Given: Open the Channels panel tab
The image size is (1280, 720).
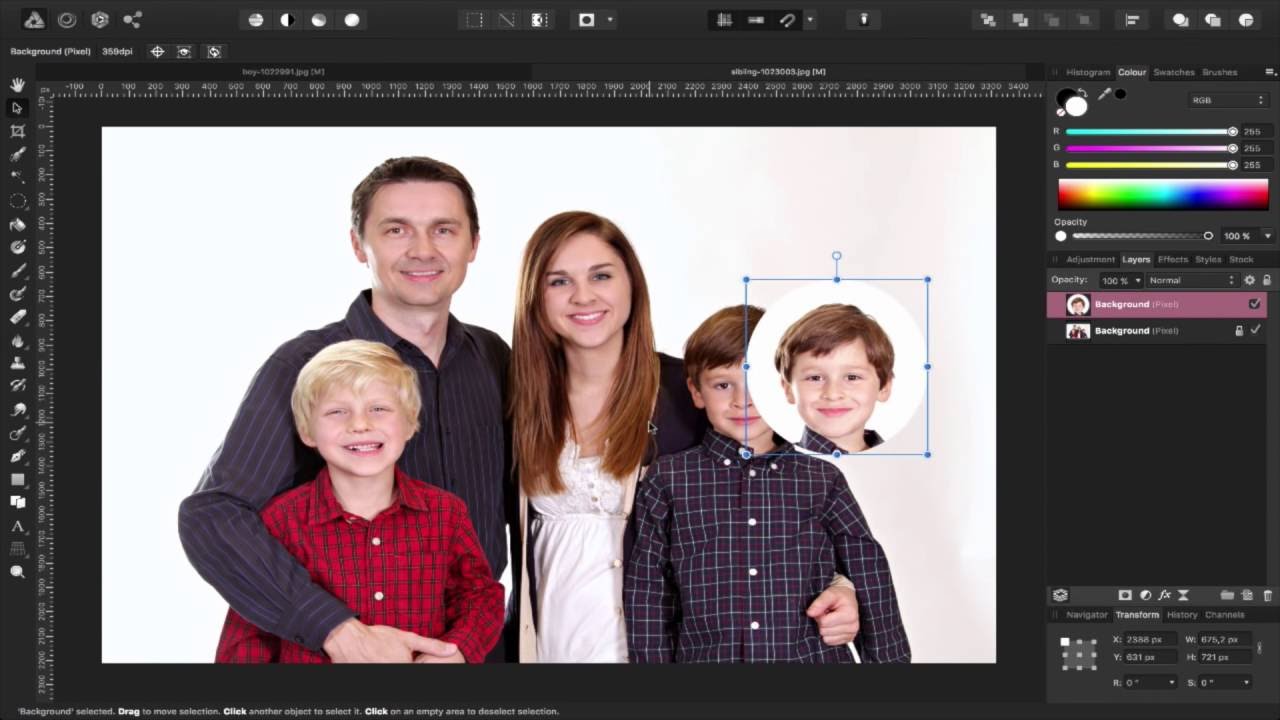Looking at the screenshot, I should pyautogui.click(x=1224, y=614).
